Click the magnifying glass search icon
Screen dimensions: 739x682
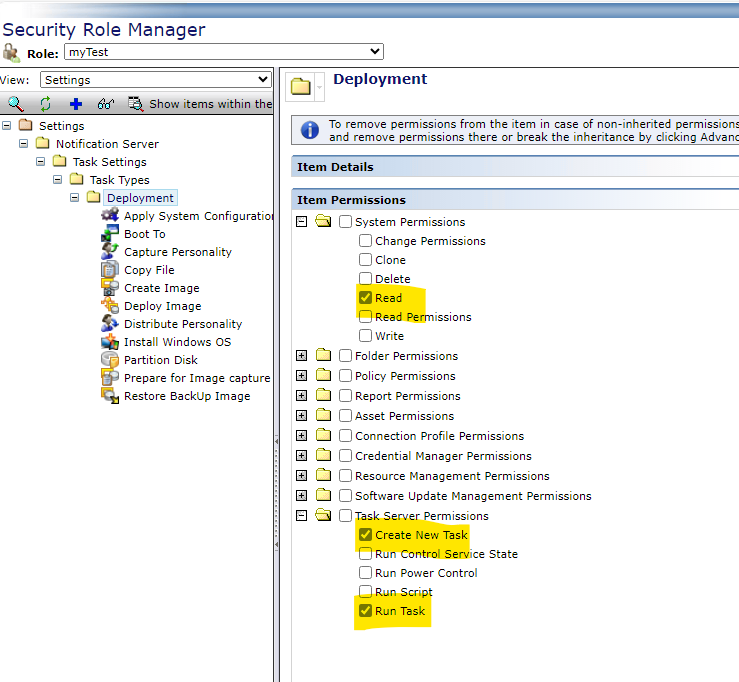pyautogui.click(x=15, y=104)
